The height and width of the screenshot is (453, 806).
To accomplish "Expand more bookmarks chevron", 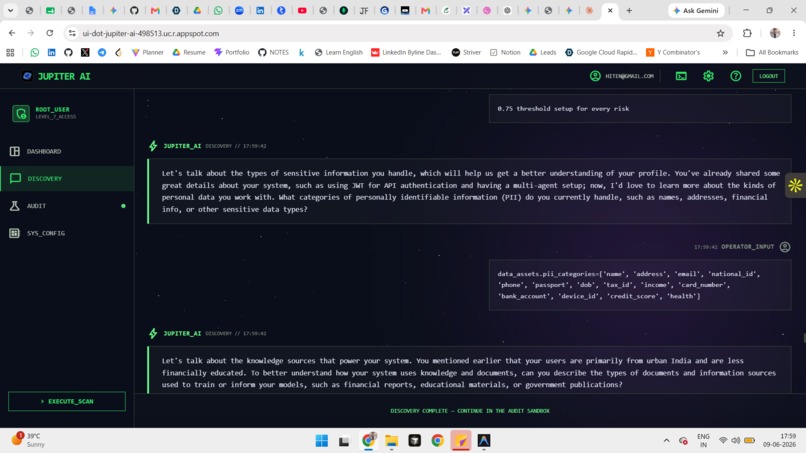I will 725,52.
